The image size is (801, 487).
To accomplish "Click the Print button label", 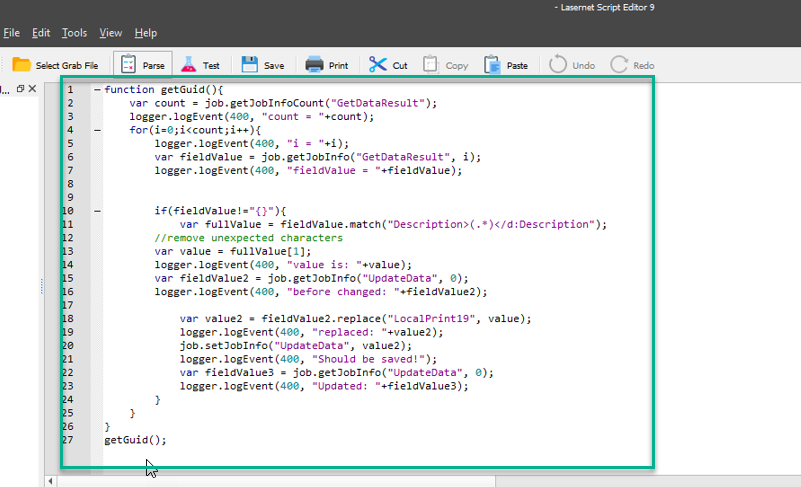I will coord(338,65).
